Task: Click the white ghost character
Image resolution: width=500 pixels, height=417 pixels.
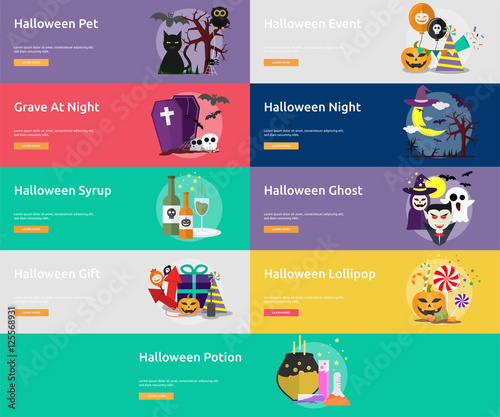Action: [x=459, y=204]
